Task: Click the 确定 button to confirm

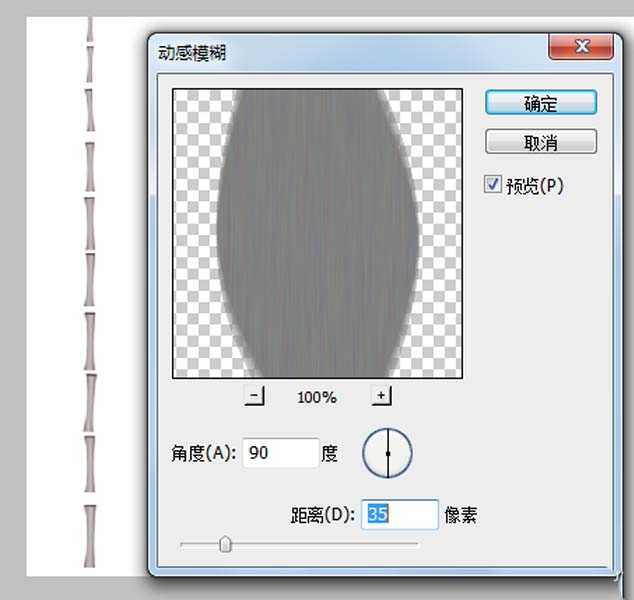Action: click(541, 103)
